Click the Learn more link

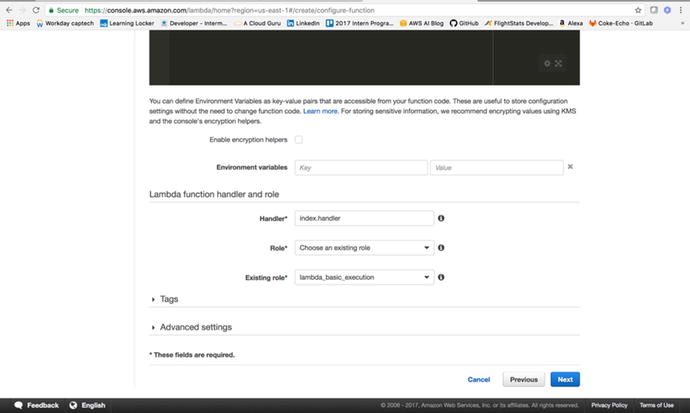(x=320, y=112)
